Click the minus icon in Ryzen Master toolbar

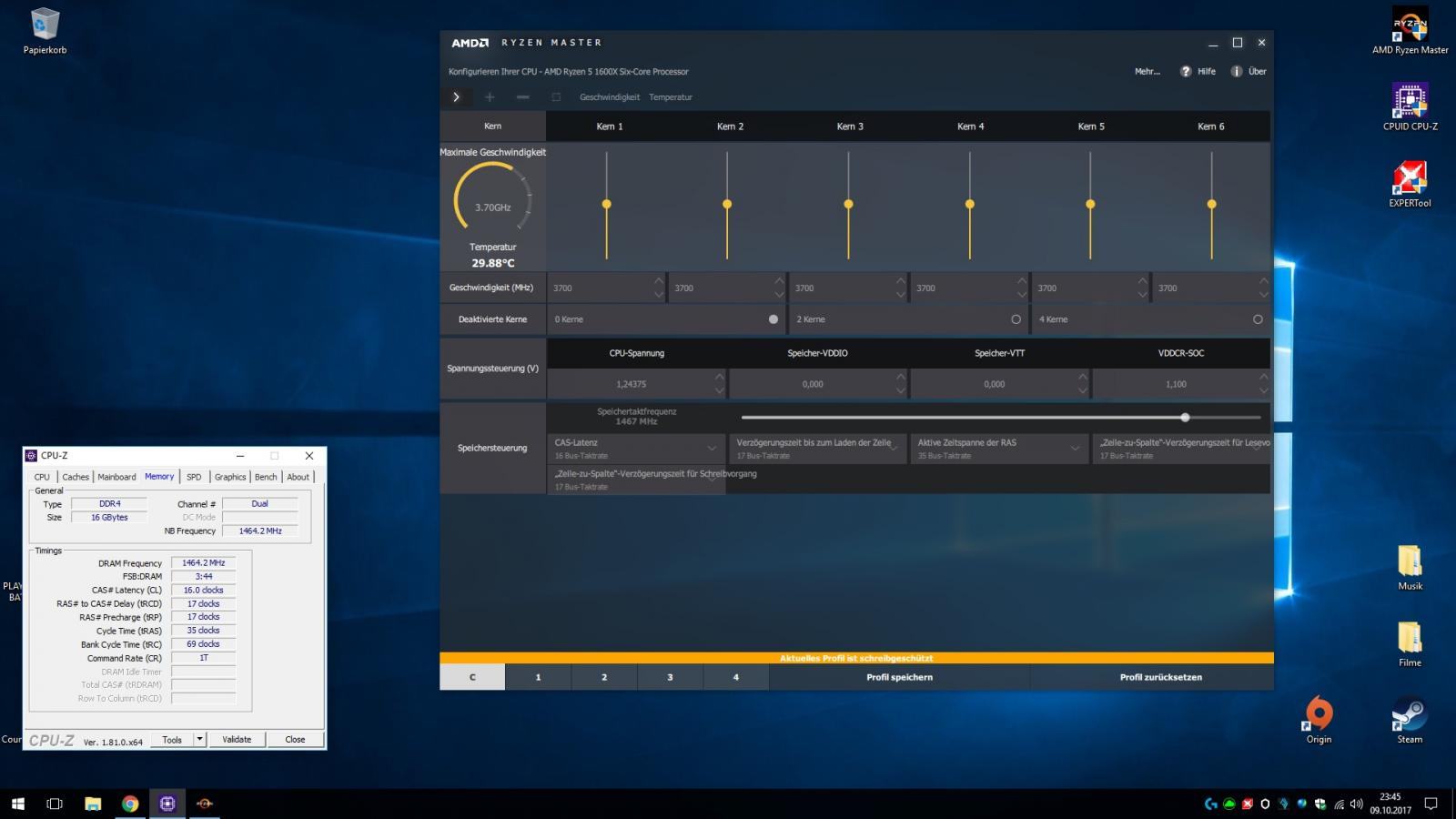pyautogui.click(x=522, y=97)
